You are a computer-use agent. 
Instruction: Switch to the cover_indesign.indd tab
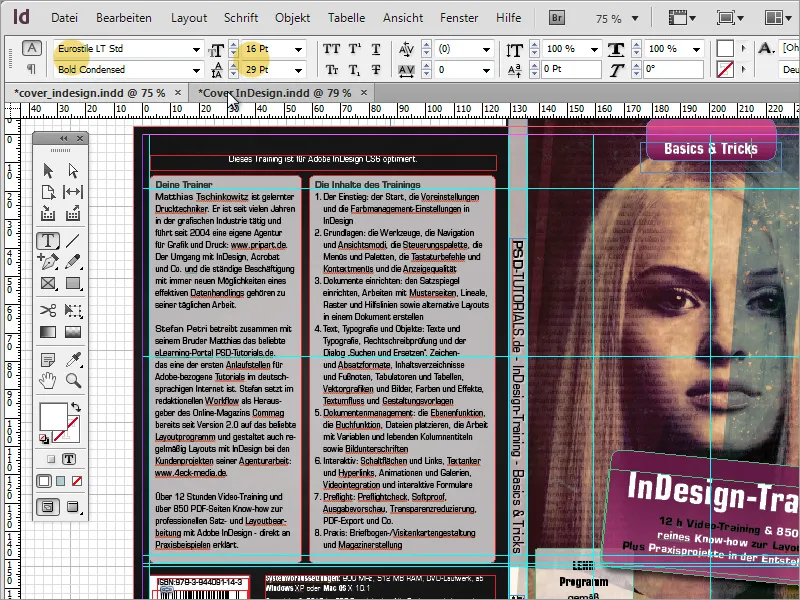point(90,93)
